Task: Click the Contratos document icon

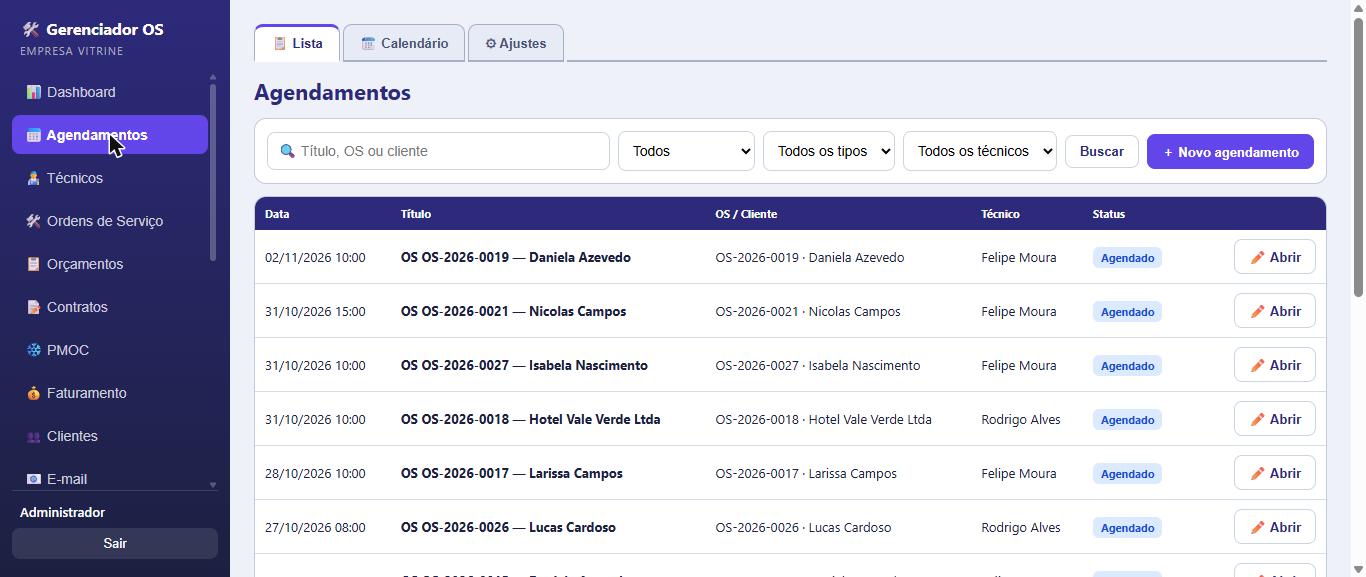Action: click(x=34, y=307)
